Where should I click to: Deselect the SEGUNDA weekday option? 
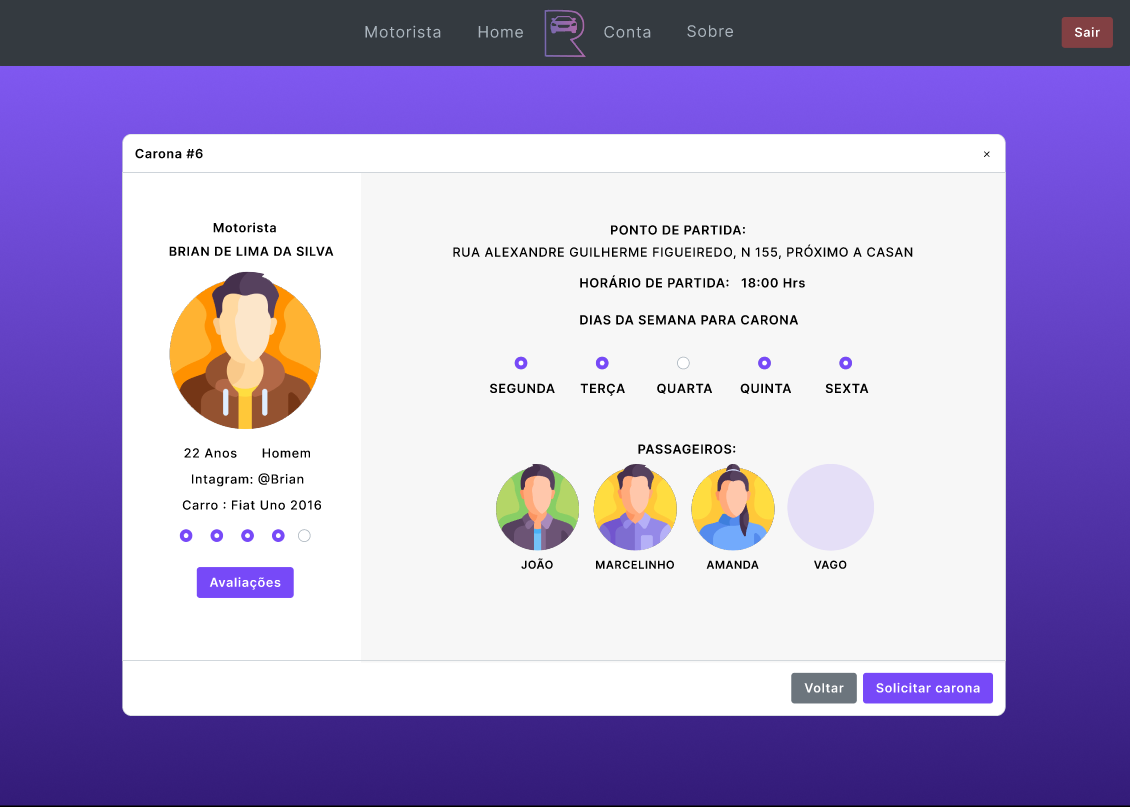point(521,363)
